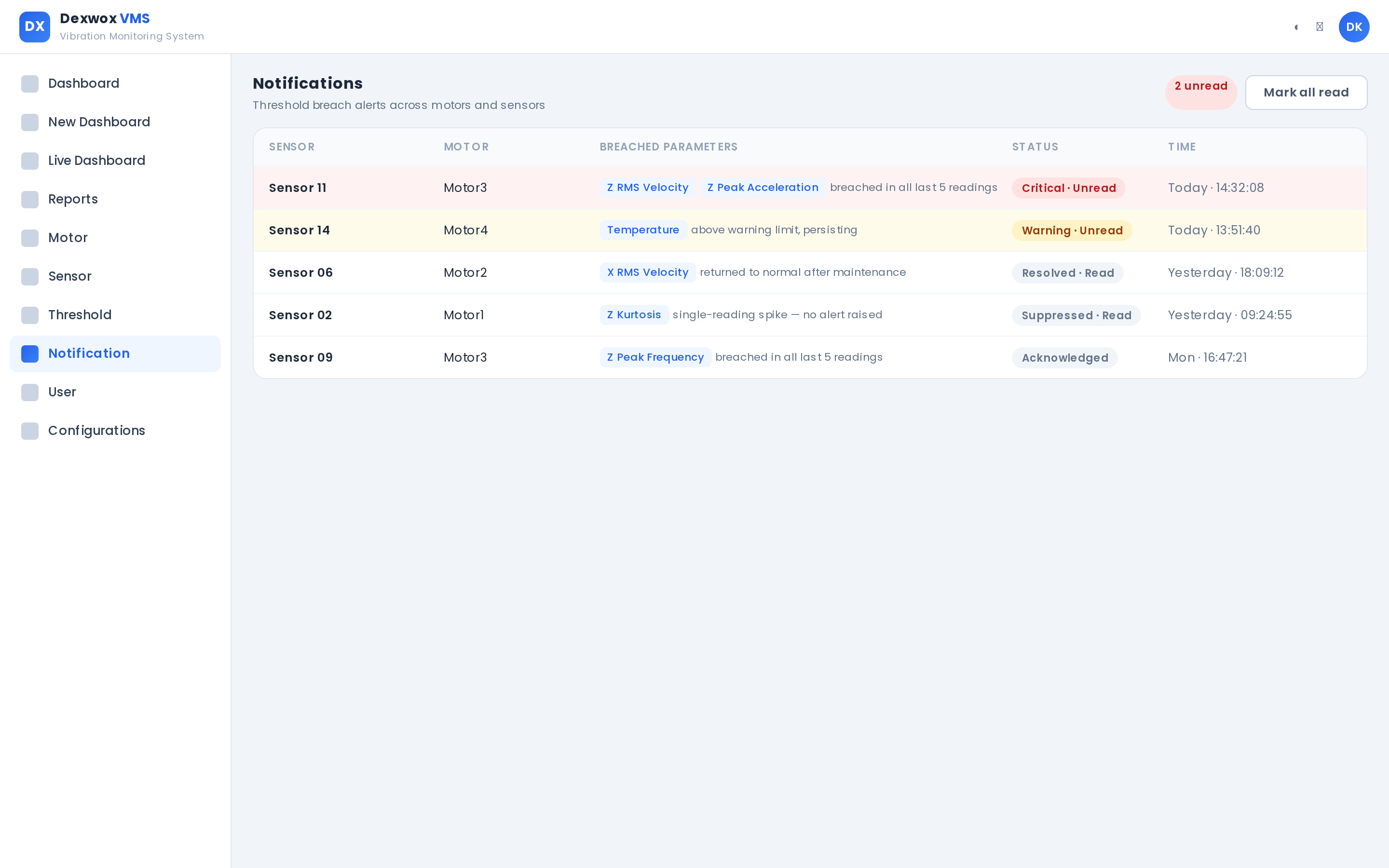Click the Critical · Unread status badge
The height and width of the screenshot is (868, 1389).
1068,188
